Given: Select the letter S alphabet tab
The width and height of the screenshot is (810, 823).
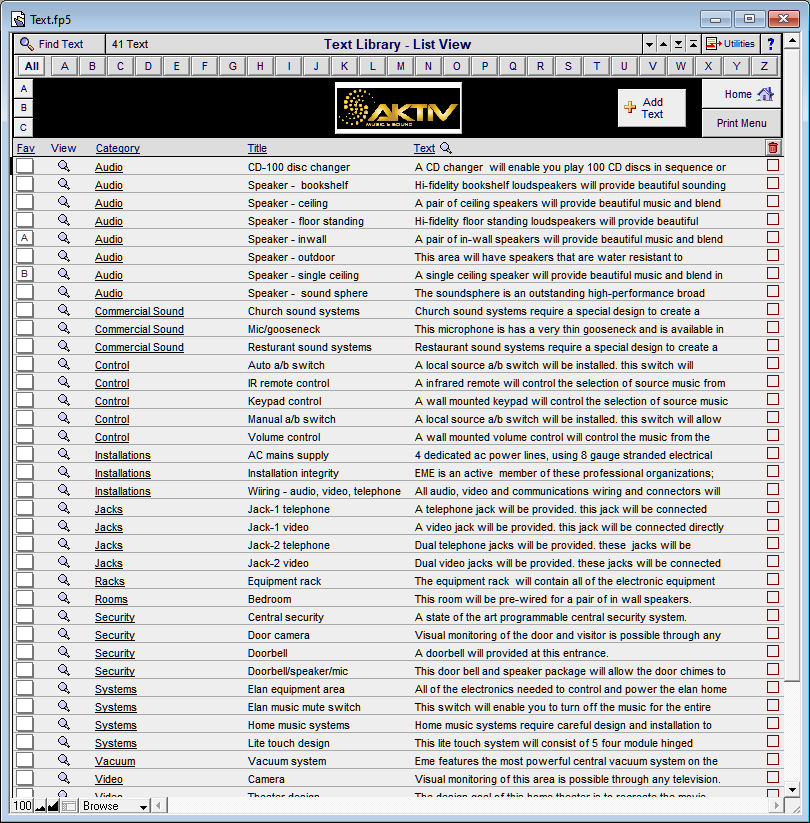Looking at the screenshot, I should point(568,66).
